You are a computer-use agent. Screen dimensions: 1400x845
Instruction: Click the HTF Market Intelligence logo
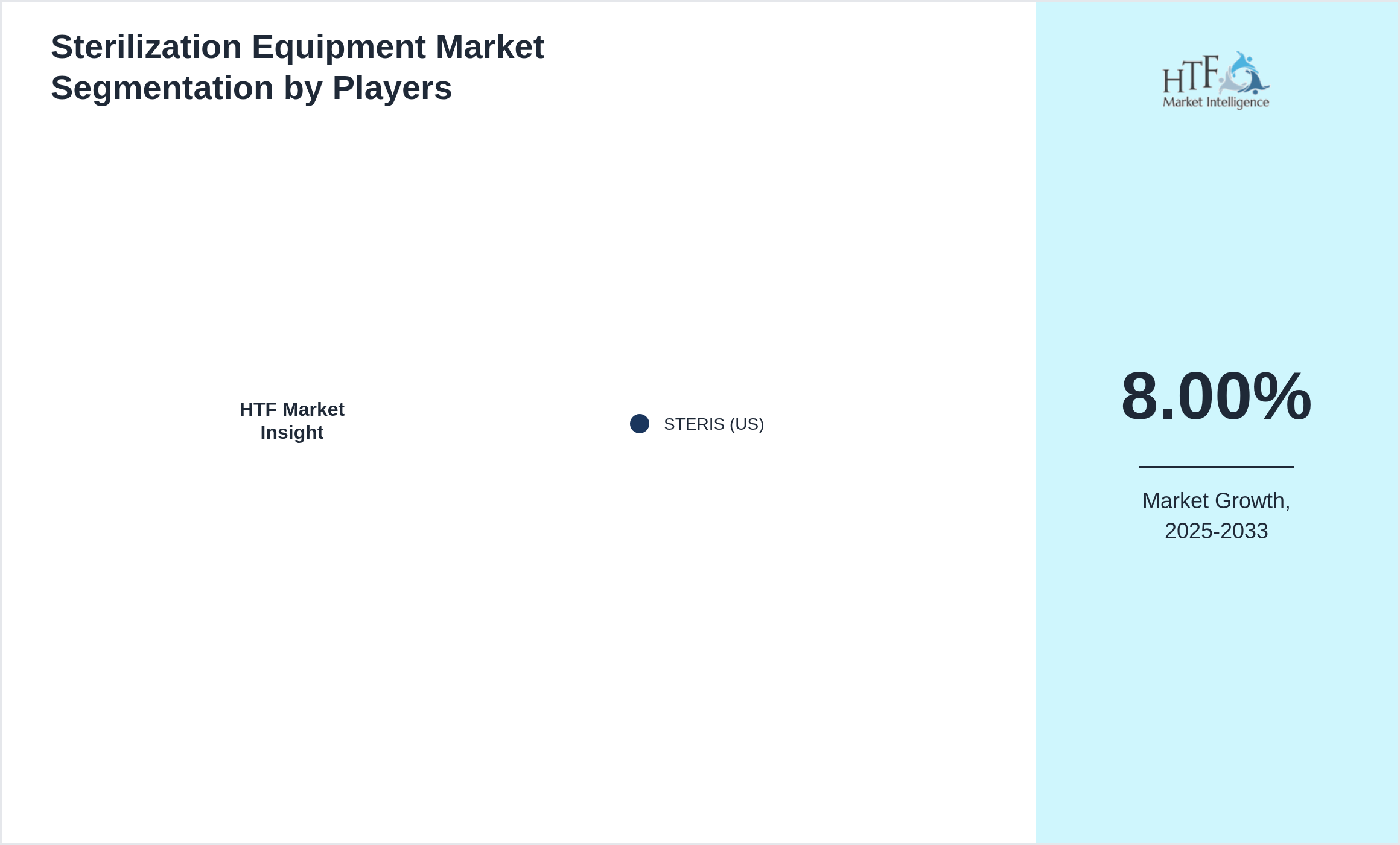pos(1217,78)
